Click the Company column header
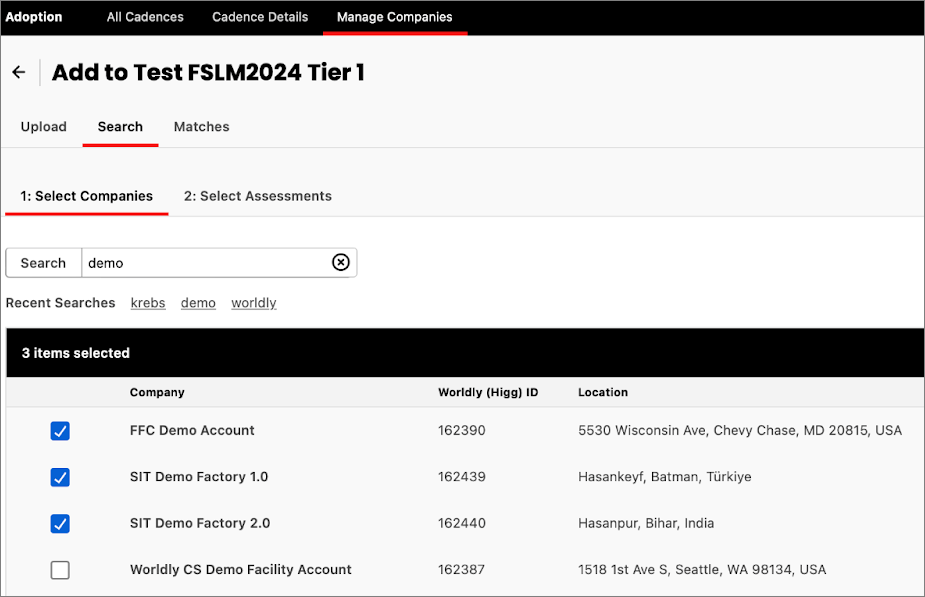 (157, 392)
